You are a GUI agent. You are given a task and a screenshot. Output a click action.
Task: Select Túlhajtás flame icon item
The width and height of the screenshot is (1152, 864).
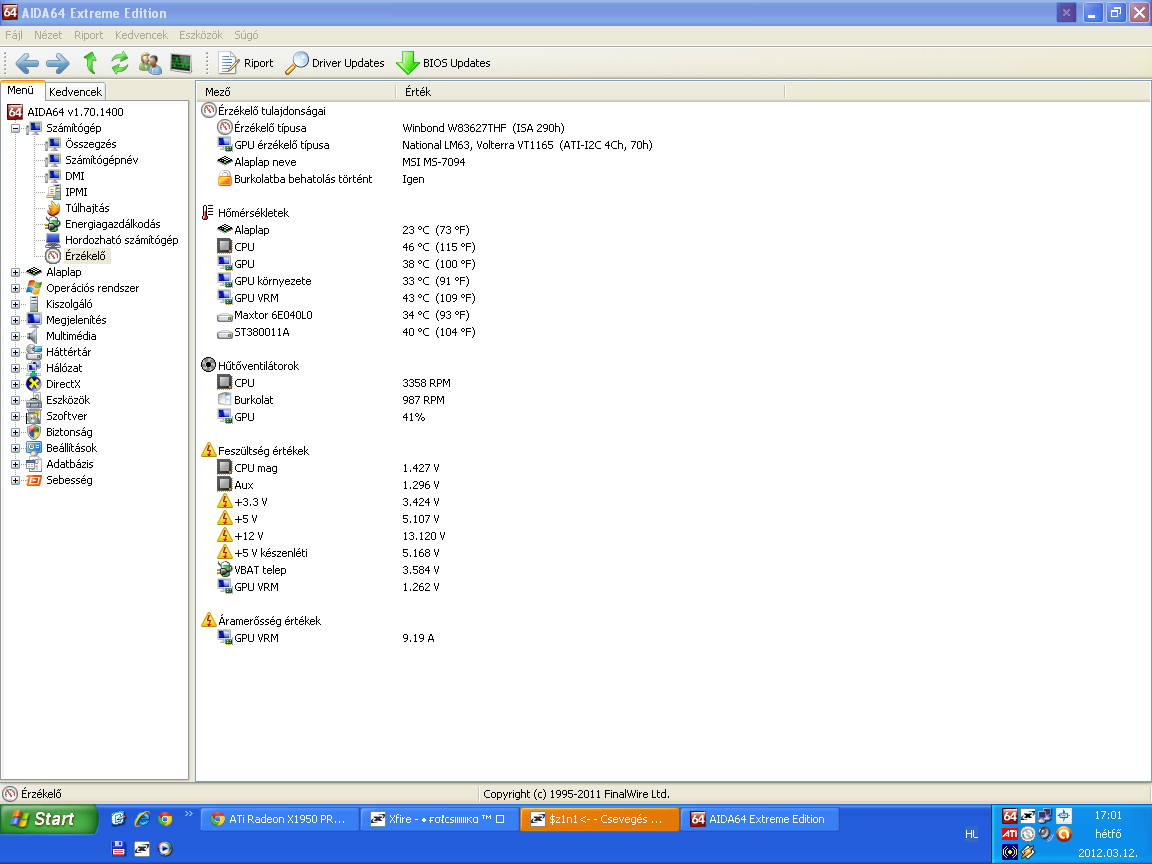(53, 208)
